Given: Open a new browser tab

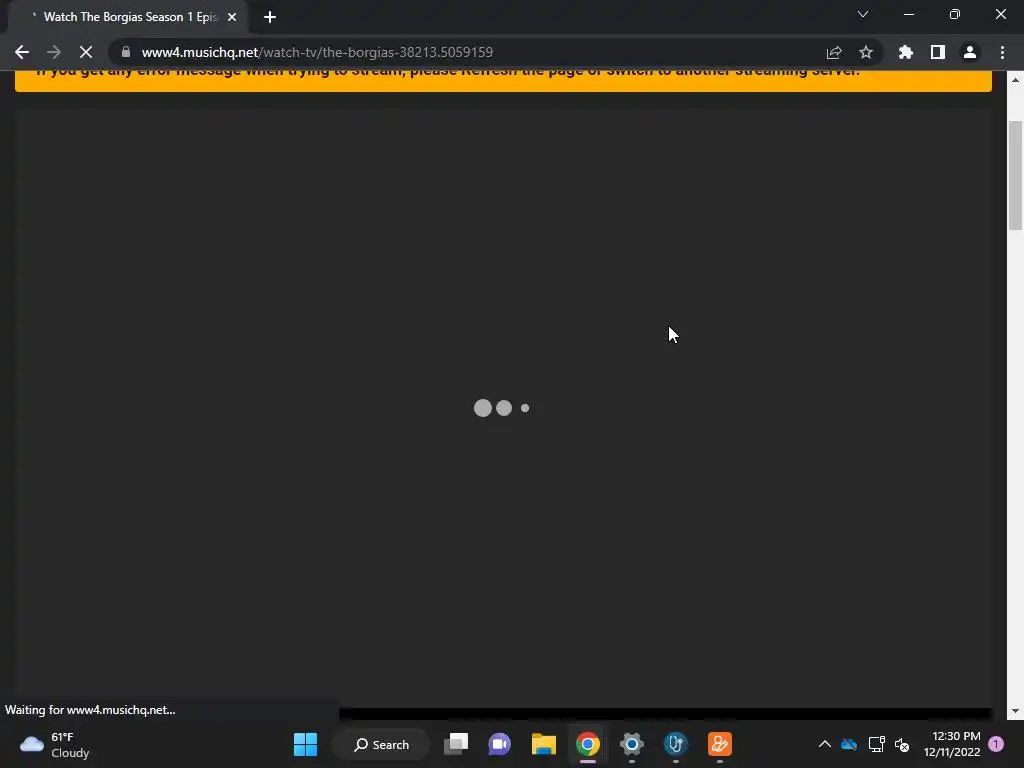Looking at the screenshot, I should point(270,17).
